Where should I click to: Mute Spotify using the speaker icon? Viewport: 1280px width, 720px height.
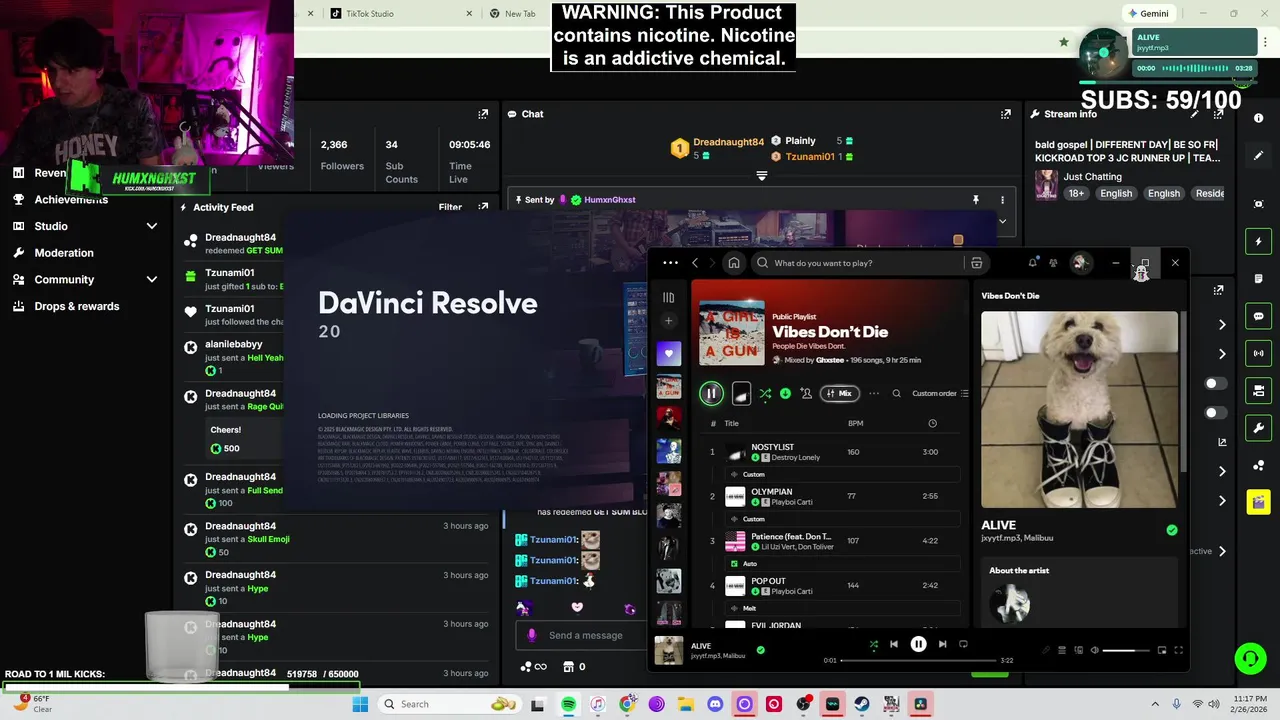coord(1094,651)
